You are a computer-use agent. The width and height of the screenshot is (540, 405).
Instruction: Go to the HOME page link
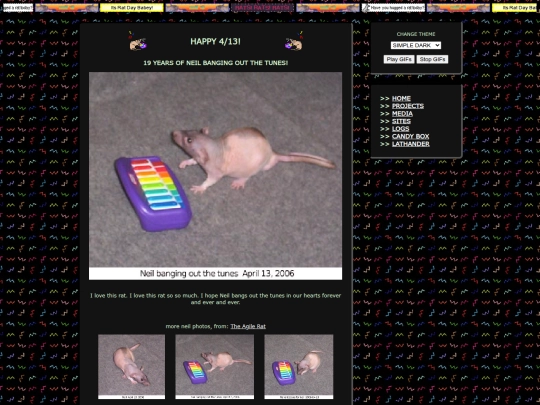pyautogui.click(x=401, y=98)
